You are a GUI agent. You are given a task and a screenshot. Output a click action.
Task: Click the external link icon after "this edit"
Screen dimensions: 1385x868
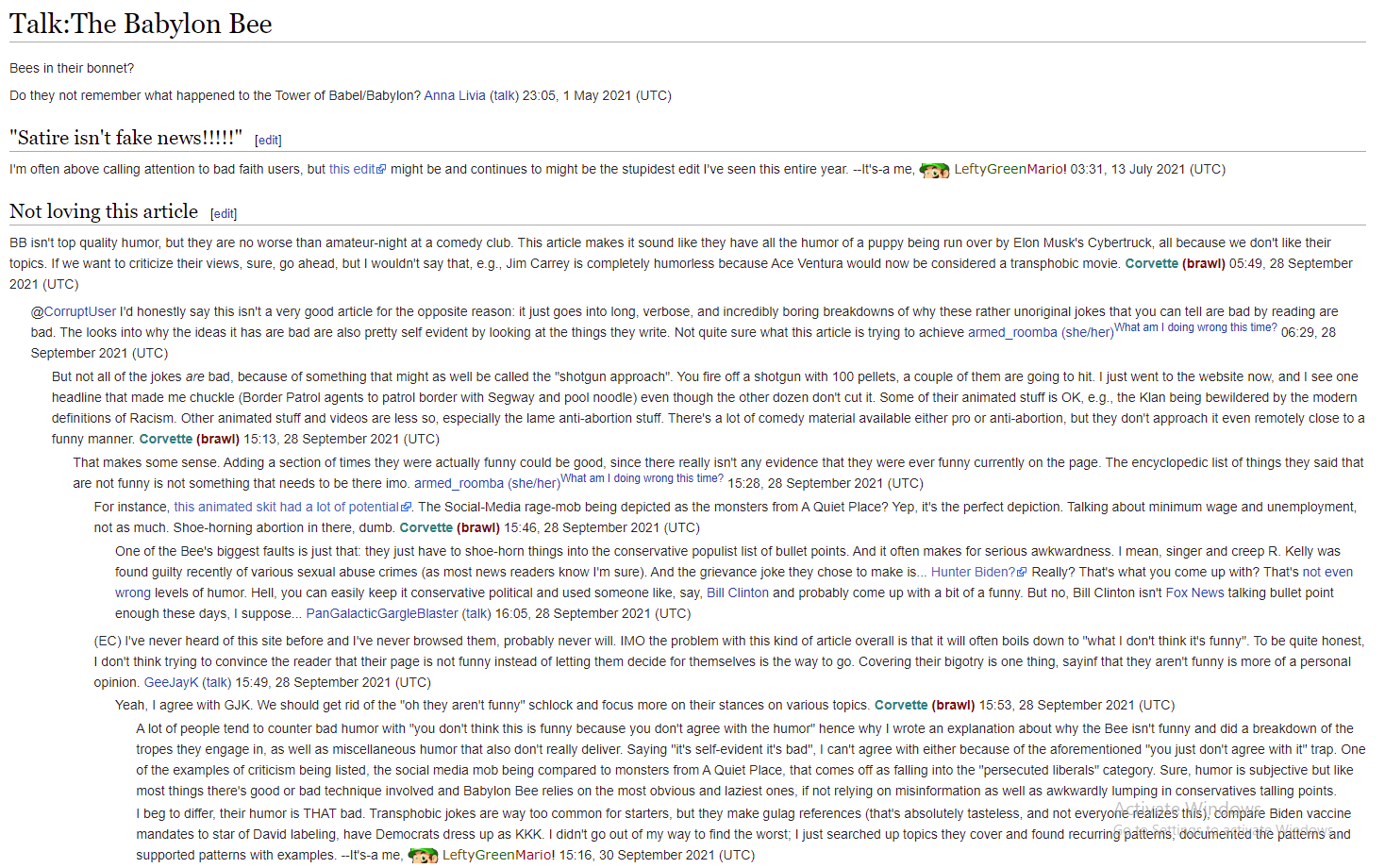(x=381, y=170)
